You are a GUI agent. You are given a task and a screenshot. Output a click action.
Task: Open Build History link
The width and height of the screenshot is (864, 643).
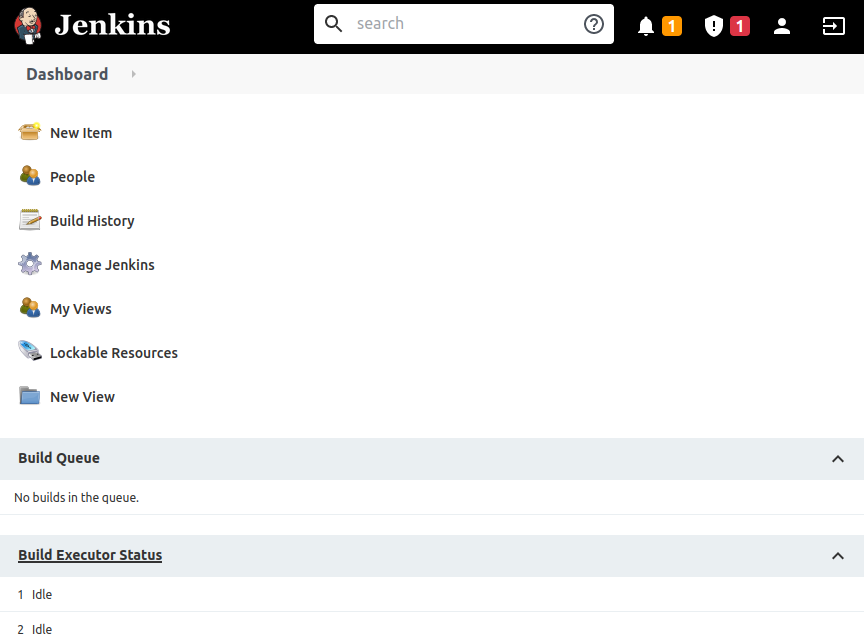click(92, 221)
